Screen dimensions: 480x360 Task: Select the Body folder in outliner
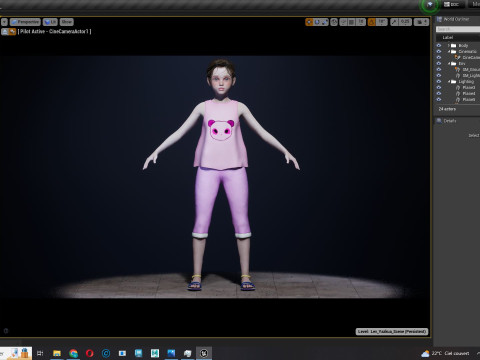(x=463, y=45)
